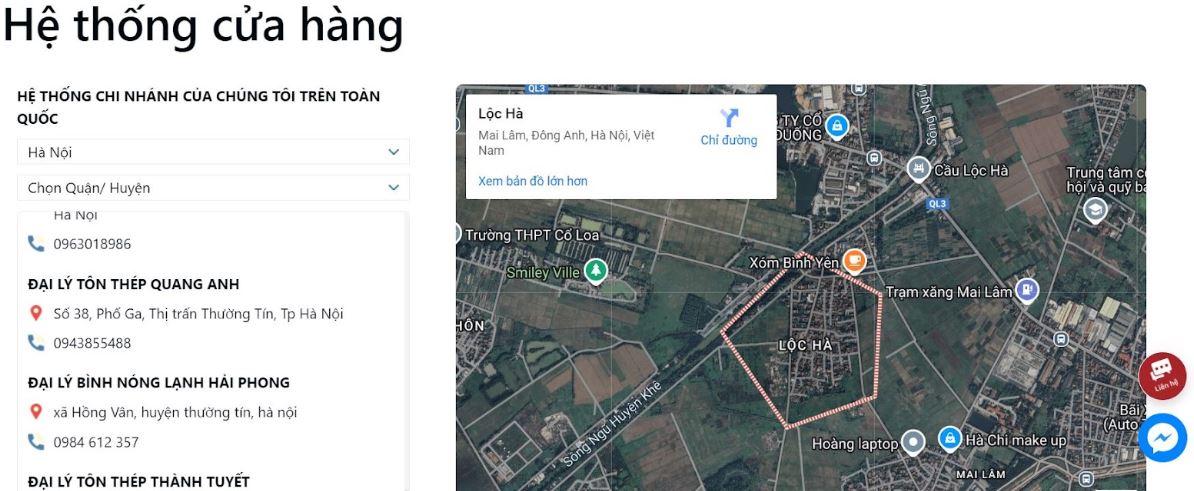
Task: Click the graduation cap training center marker
Action: (1095, 210)
